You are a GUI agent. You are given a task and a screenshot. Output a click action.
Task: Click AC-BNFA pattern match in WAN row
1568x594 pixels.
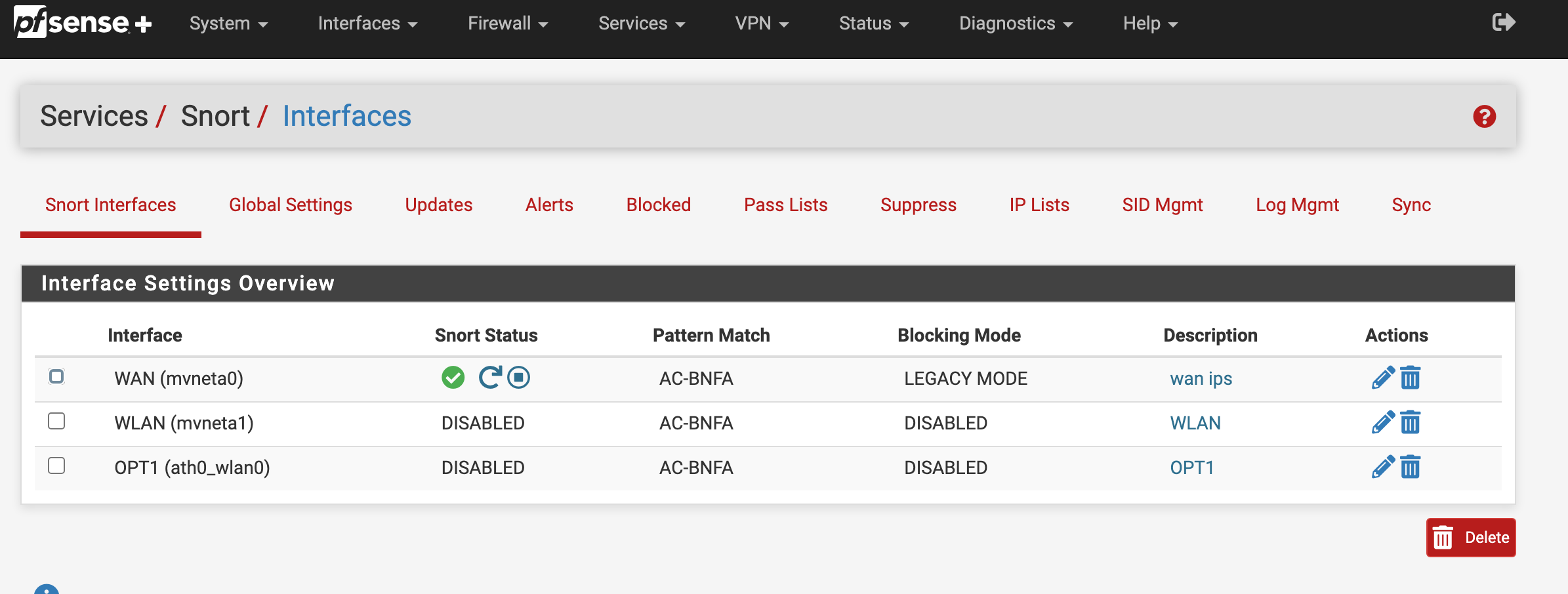click(696, 378)
